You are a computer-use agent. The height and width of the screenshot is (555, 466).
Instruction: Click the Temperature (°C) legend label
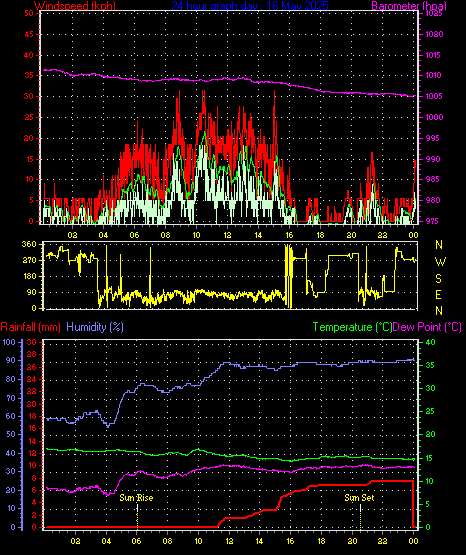point(352,327)
